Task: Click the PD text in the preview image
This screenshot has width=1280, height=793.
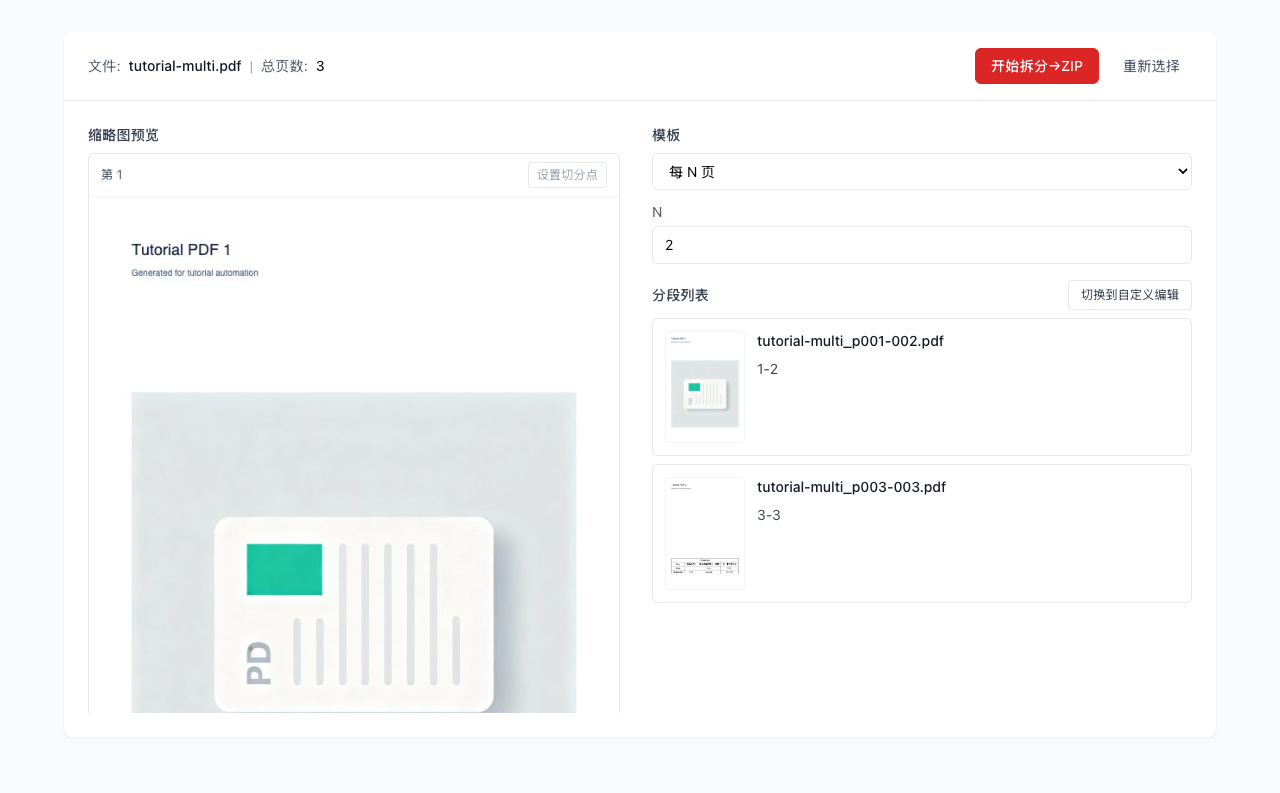Action: pos(259,663)
